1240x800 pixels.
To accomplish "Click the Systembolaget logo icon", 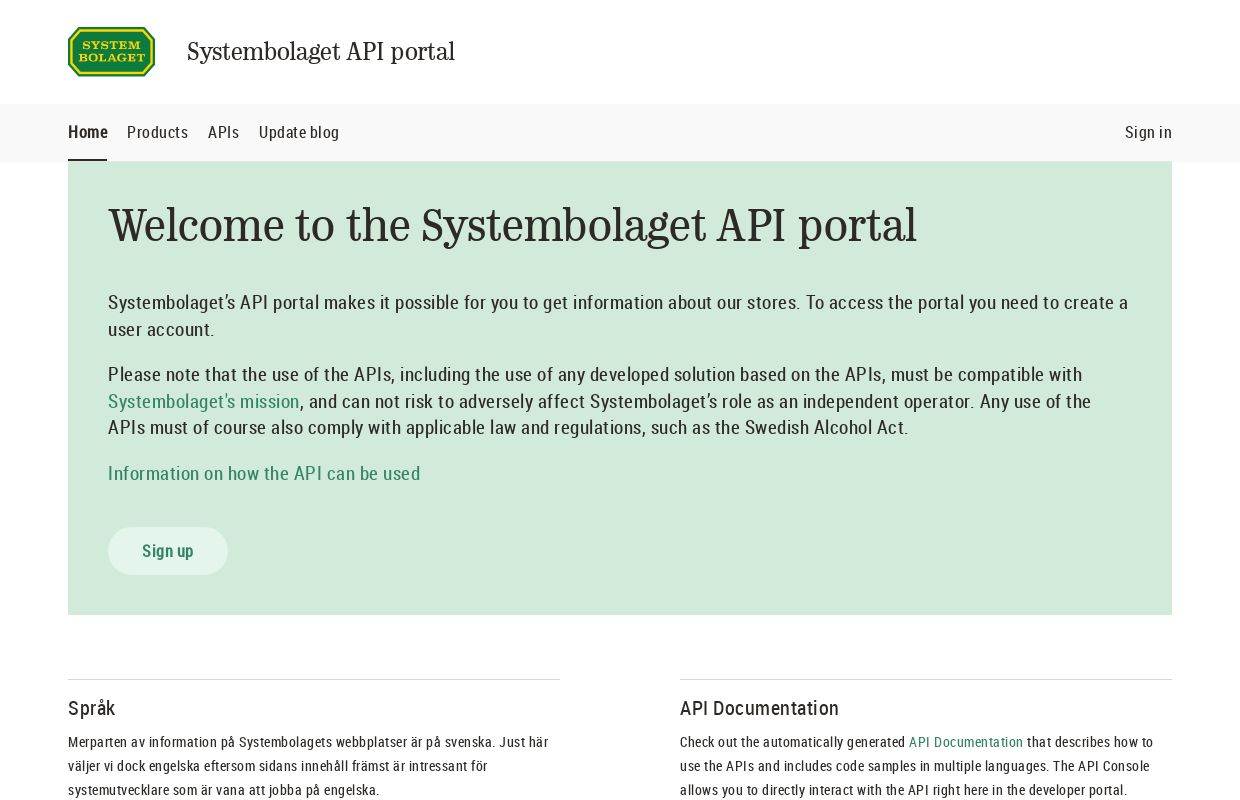I will click(111, 52).
